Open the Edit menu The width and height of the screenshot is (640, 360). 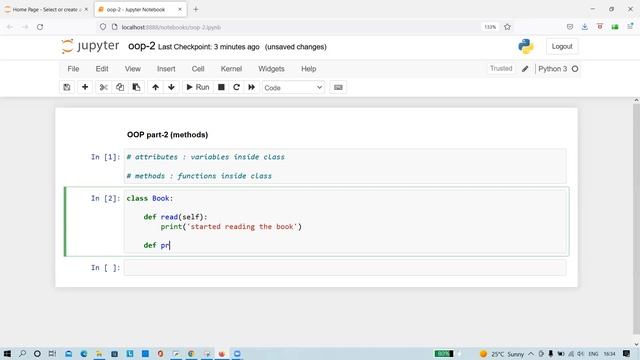pos(102,69)
